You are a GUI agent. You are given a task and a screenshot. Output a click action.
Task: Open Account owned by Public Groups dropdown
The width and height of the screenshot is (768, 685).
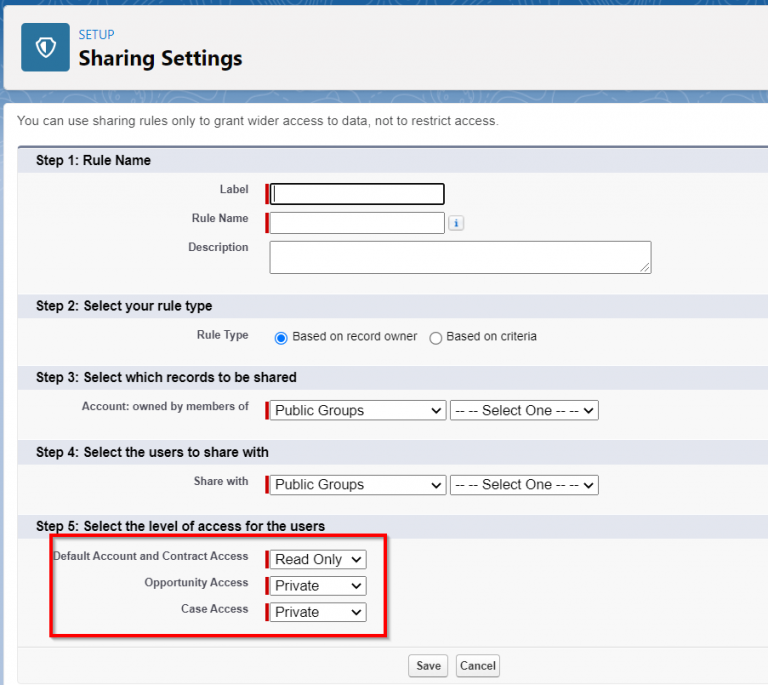(x=358, y=410)
